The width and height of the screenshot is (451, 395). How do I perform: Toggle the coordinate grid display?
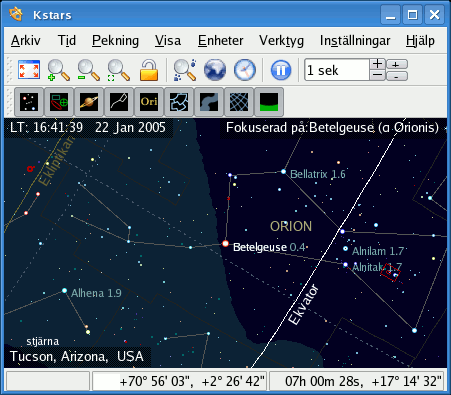pyautogui.click(x=239, y=102)
